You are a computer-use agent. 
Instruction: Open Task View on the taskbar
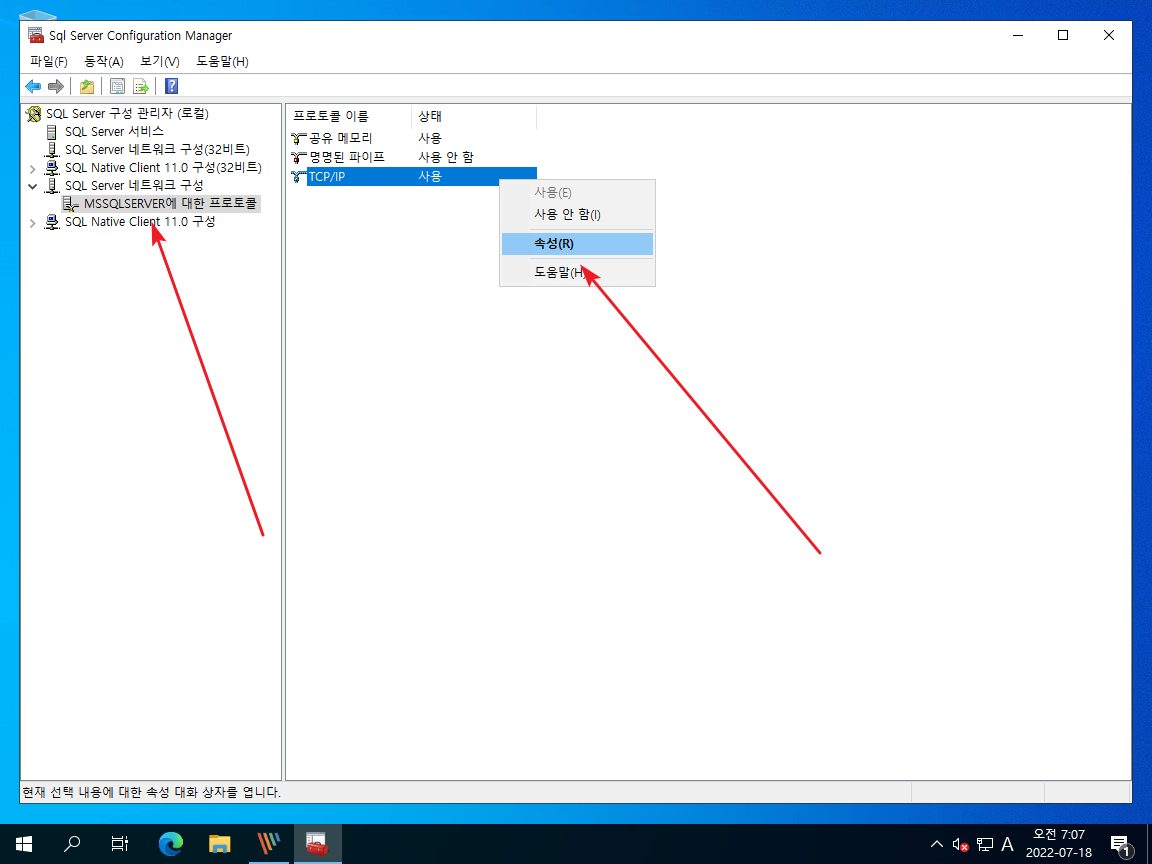(120, 844)
